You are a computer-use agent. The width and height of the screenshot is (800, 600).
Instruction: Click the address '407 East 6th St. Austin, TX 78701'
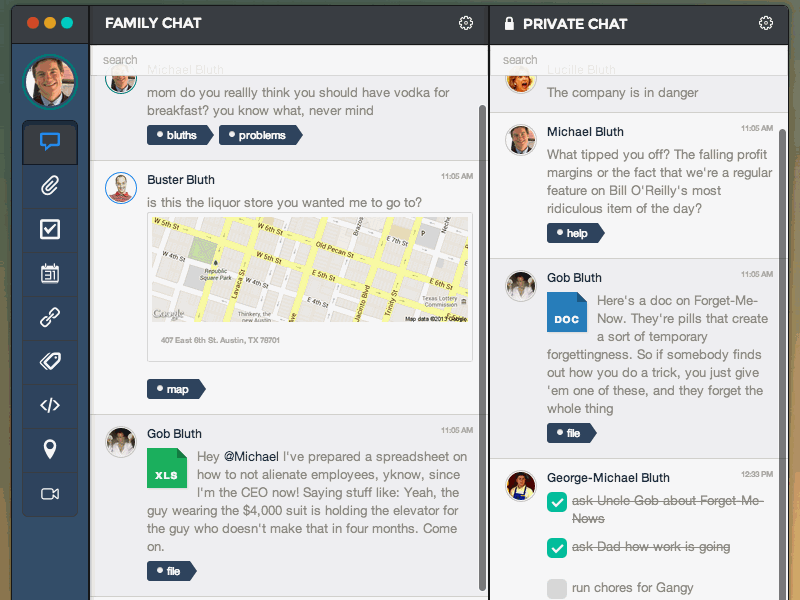click(220, 340)
